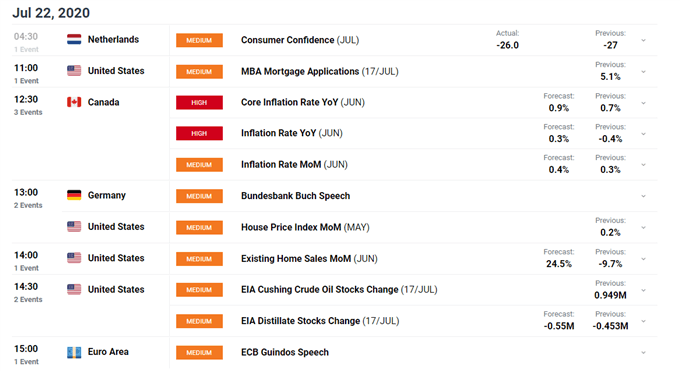Click MEDIUM badge beside Consumer Confidence
The image size is (680, 371).
199,40
